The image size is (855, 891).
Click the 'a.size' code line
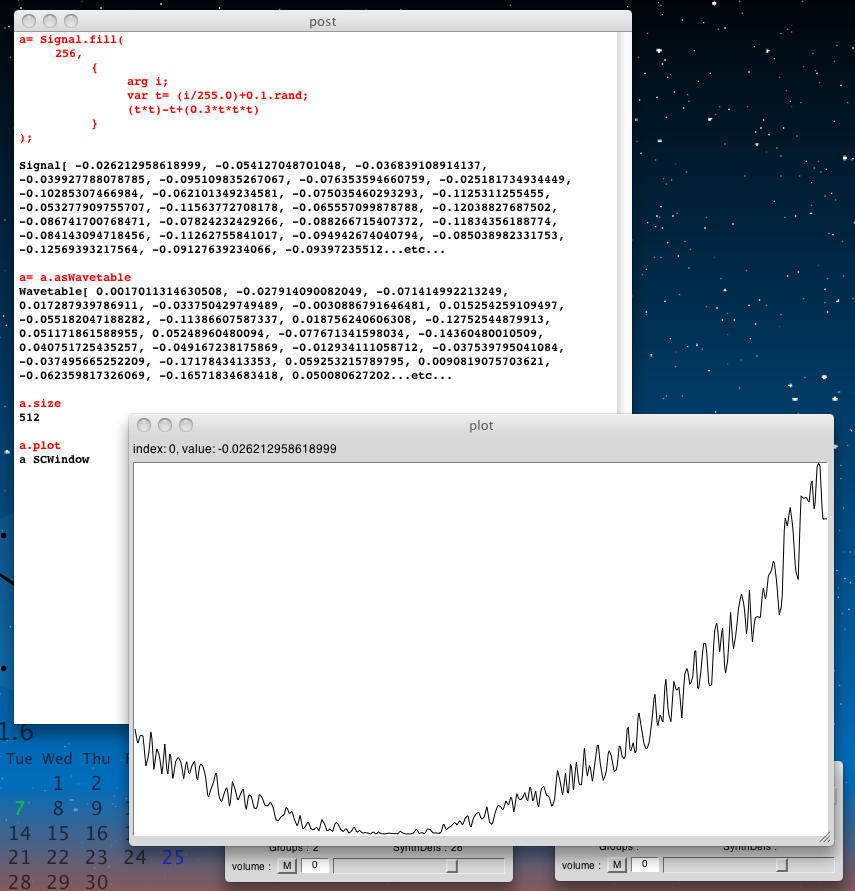[x=40, y=403]
